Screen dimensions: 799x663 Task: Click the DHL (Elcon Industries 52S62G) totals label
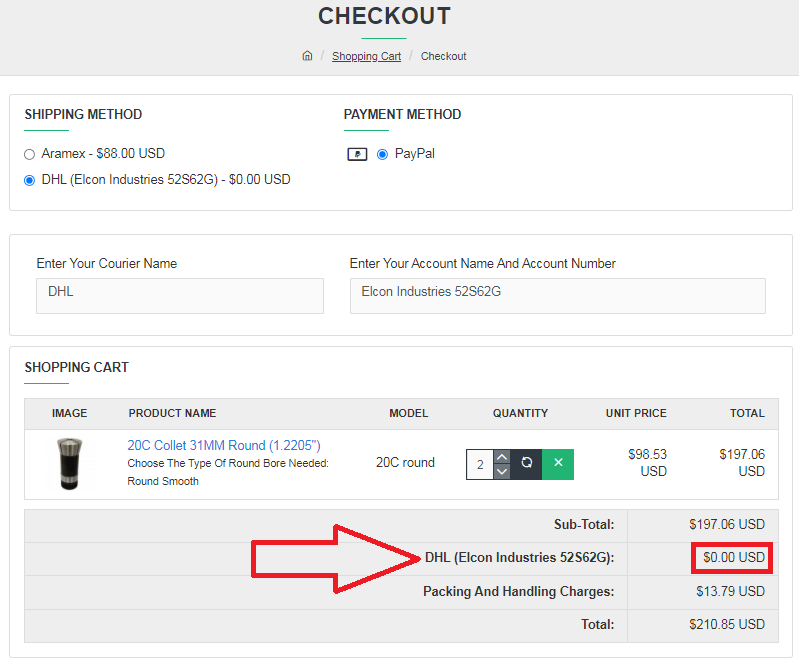[519, 558]
